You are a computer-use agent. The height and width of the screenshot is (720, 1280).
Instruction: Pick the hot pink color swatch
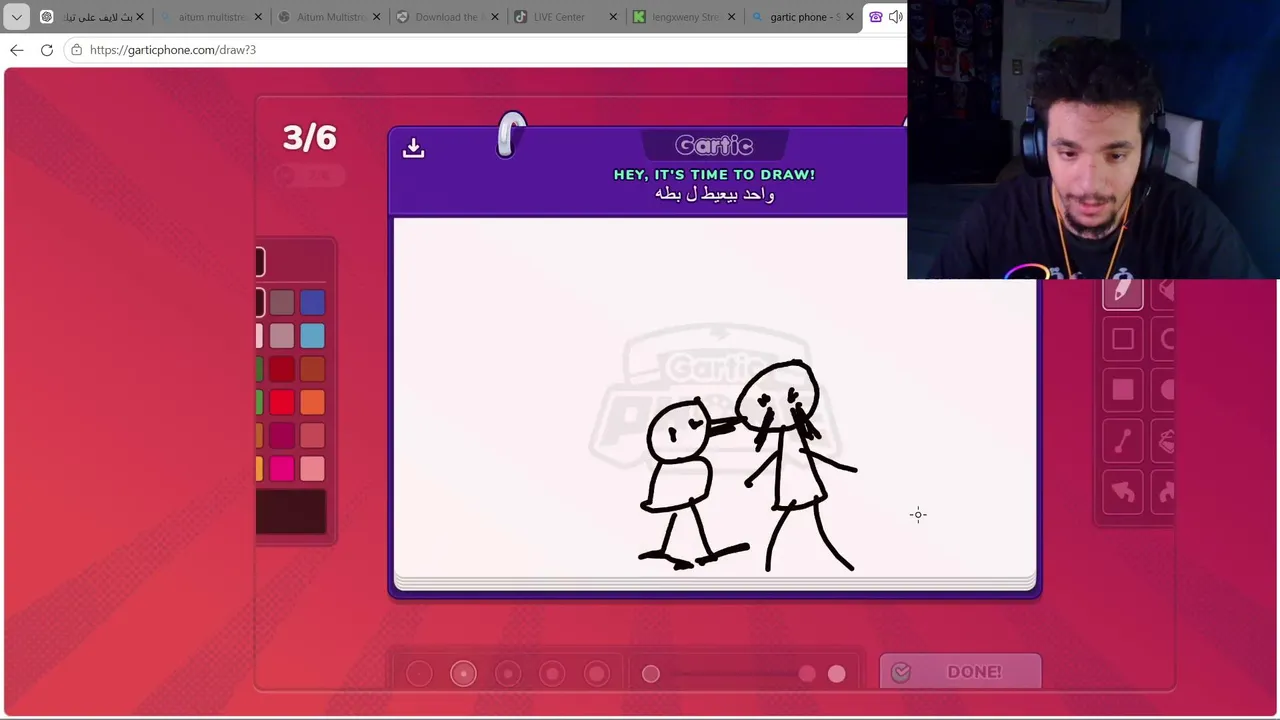[x=282, y=468]
